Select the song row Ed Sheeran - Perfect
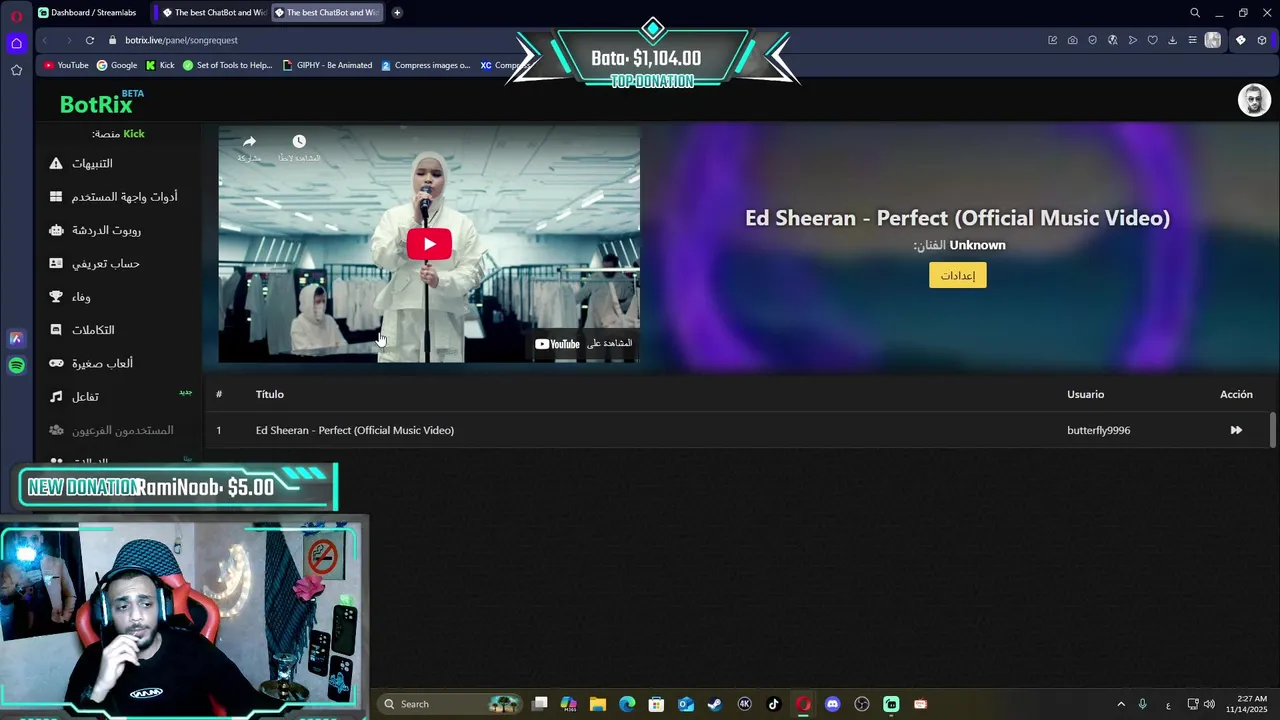The height and width of the screenshot is (720, 1280). pyautogui.click(x=738, y=430)
